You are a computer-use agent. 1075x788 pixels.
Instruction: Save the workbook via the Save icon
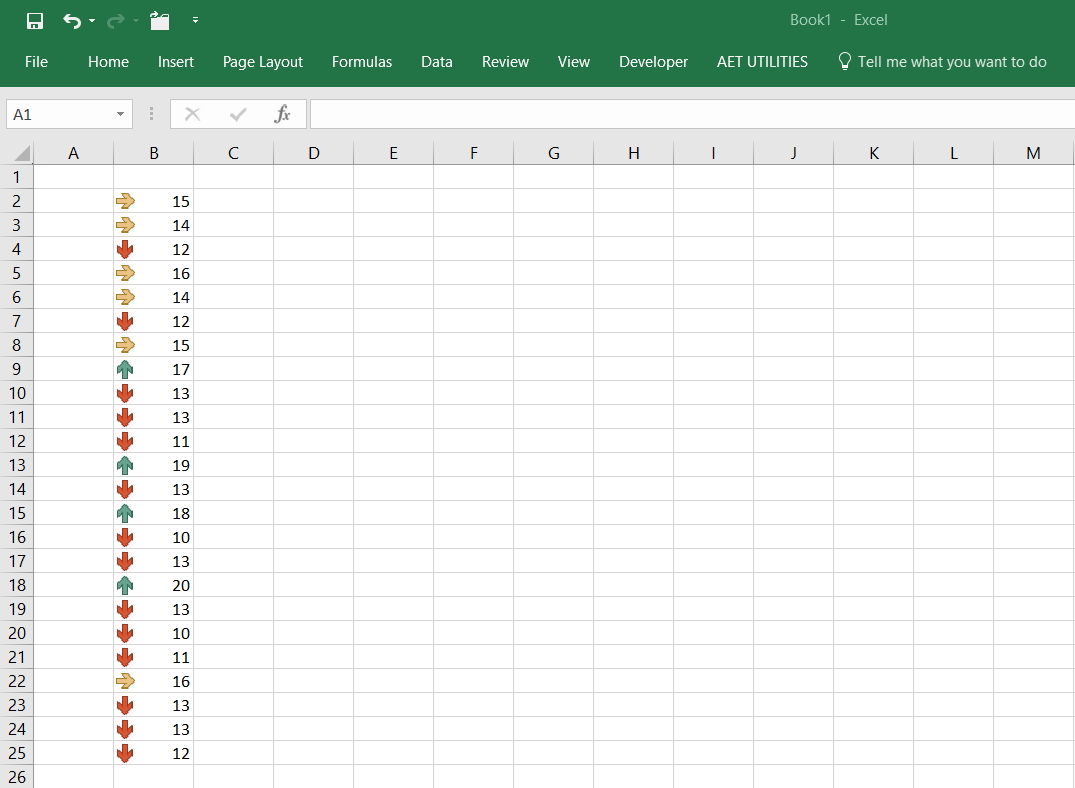point(33,20)
